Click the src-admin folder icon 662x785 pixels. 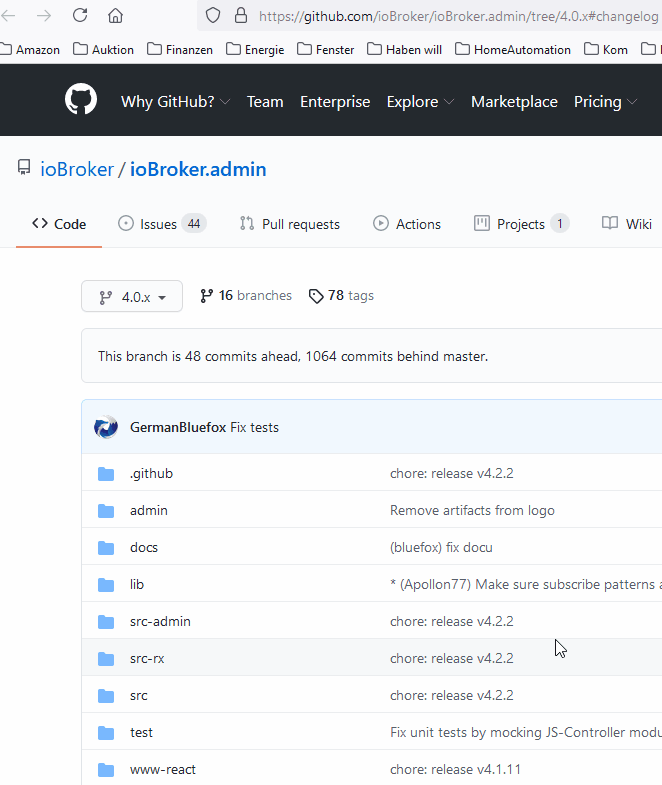[x=106, y=622]
